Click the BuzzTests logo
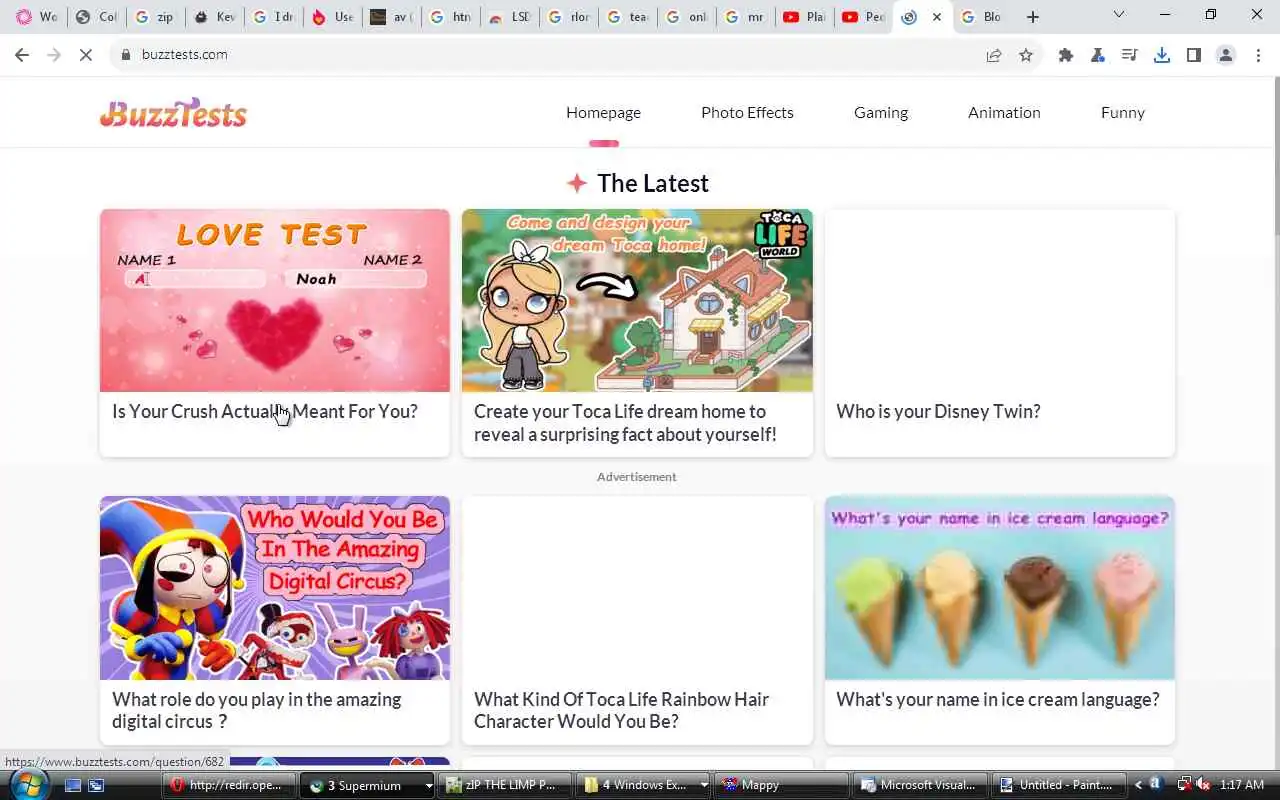1280x800 pixels. click(x=173, y=113)
